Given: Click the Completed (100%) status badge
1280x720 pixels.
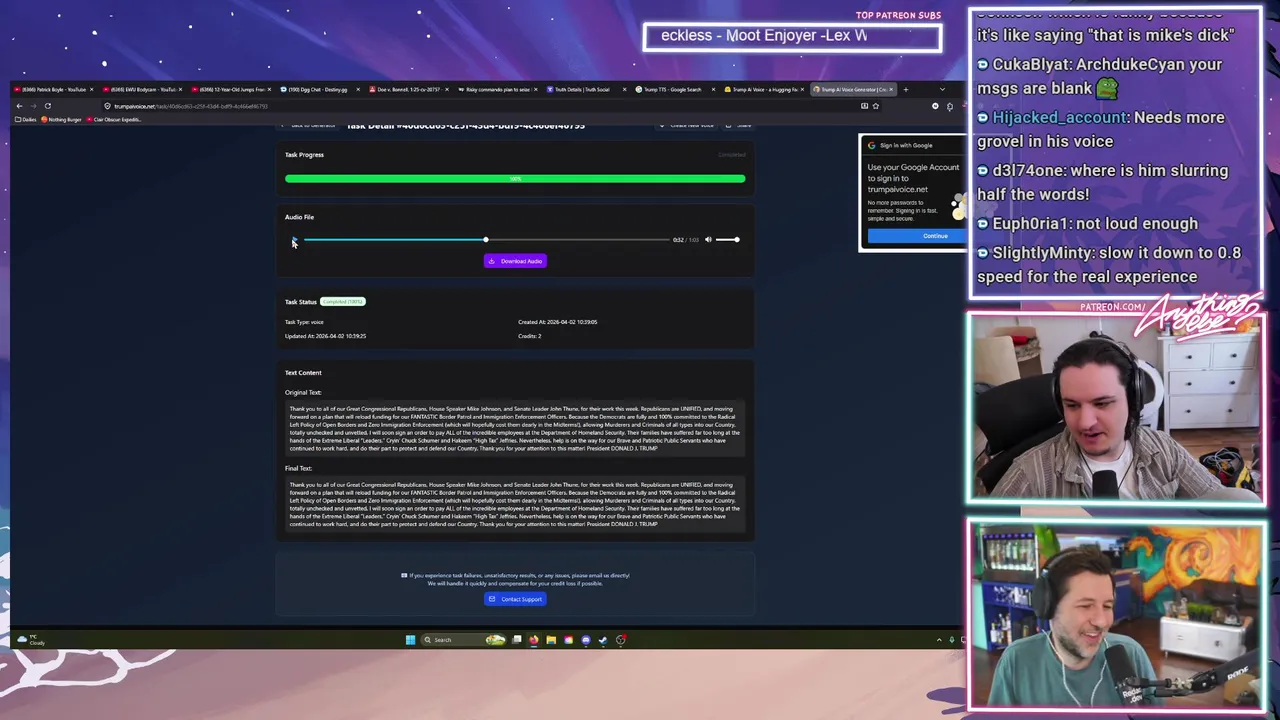Looking at the screenshot, I should tap(343, 302).
